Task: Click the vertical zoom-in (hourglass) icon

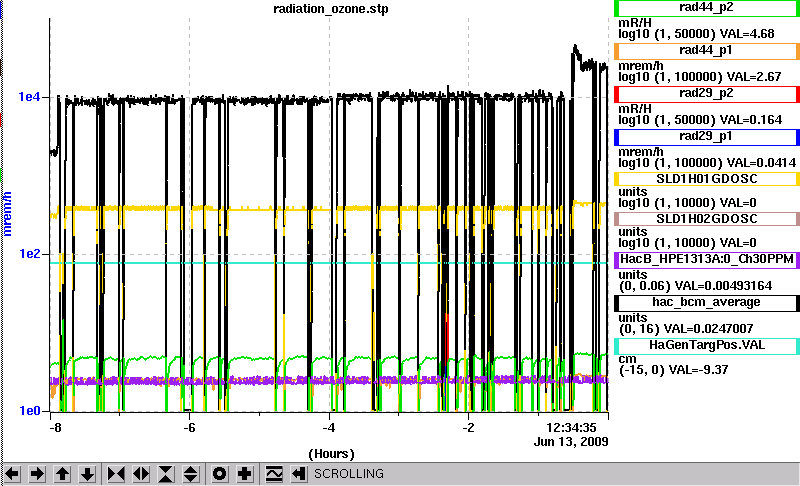Action: [x=166, y=474]
